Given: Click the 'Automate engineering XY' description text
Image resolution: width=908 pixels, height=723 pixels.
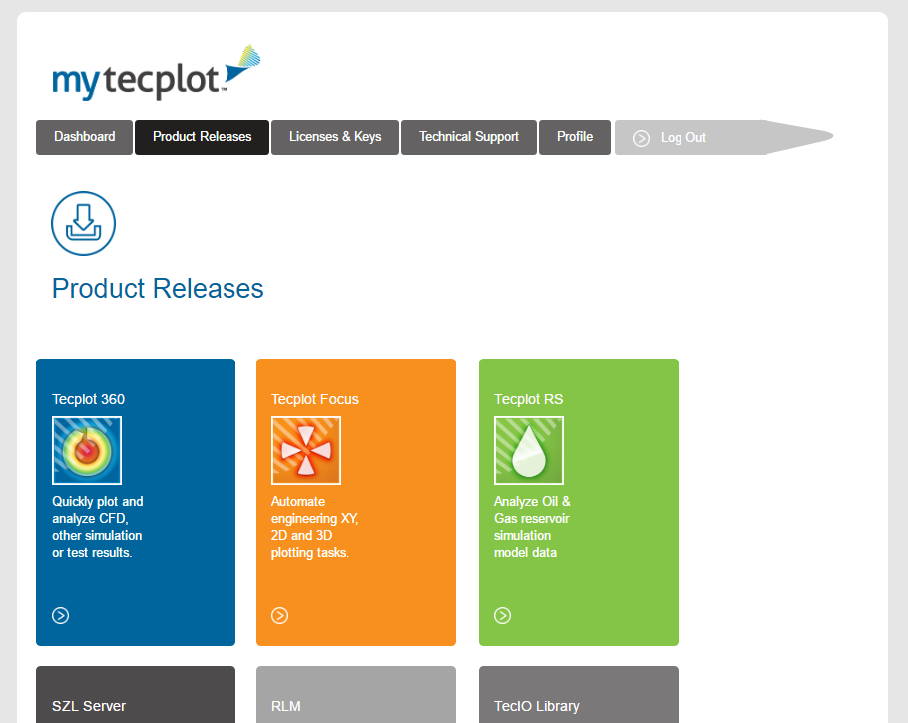Looking at the screenshot, I should tap(315, 527).
